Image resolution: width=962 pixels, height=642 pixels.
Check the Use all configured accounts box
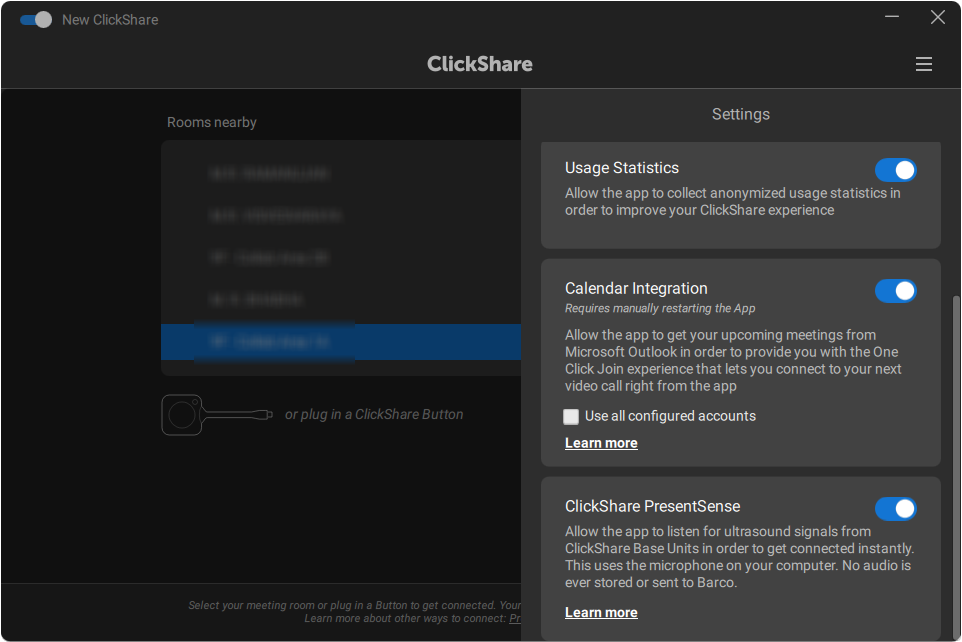click(x=571, y=416)
